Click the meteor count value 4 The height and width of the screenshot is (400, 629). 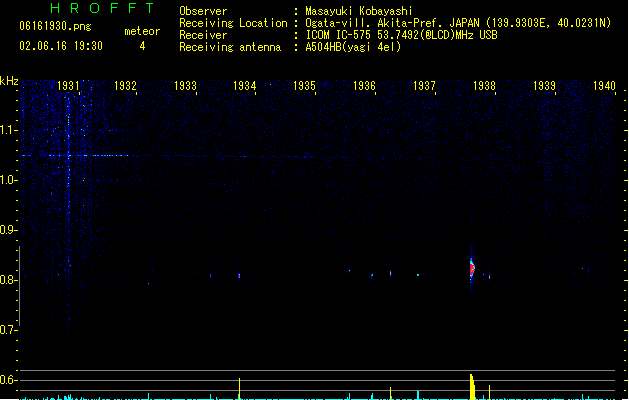[x=142, y=46]
